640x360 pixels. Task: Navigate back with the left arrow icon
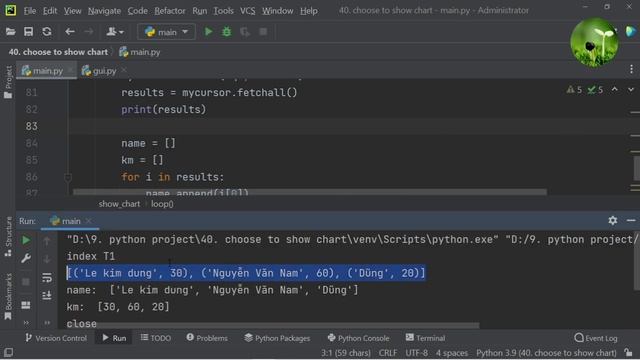(x=70, y=31)
